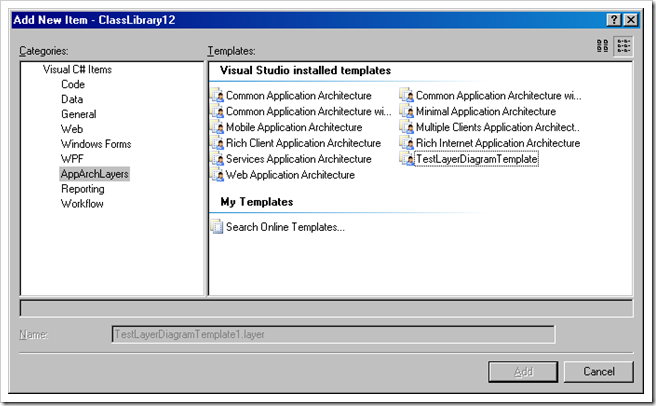
Task: Choose Rich Internet Application Architecture text
Action: coord(498,143)
